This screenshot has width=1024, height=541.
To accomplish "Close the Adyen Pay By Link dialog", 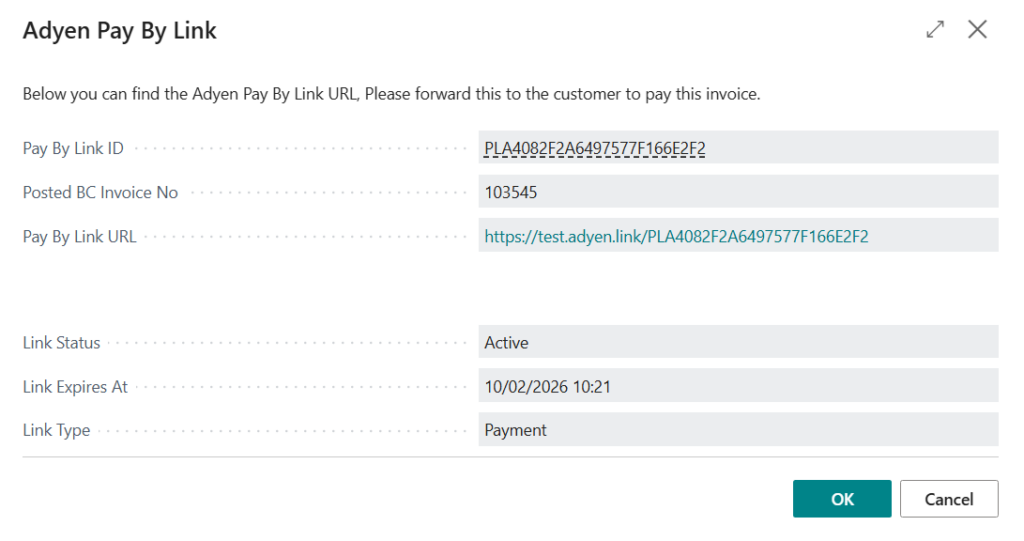I will [977, 30].
